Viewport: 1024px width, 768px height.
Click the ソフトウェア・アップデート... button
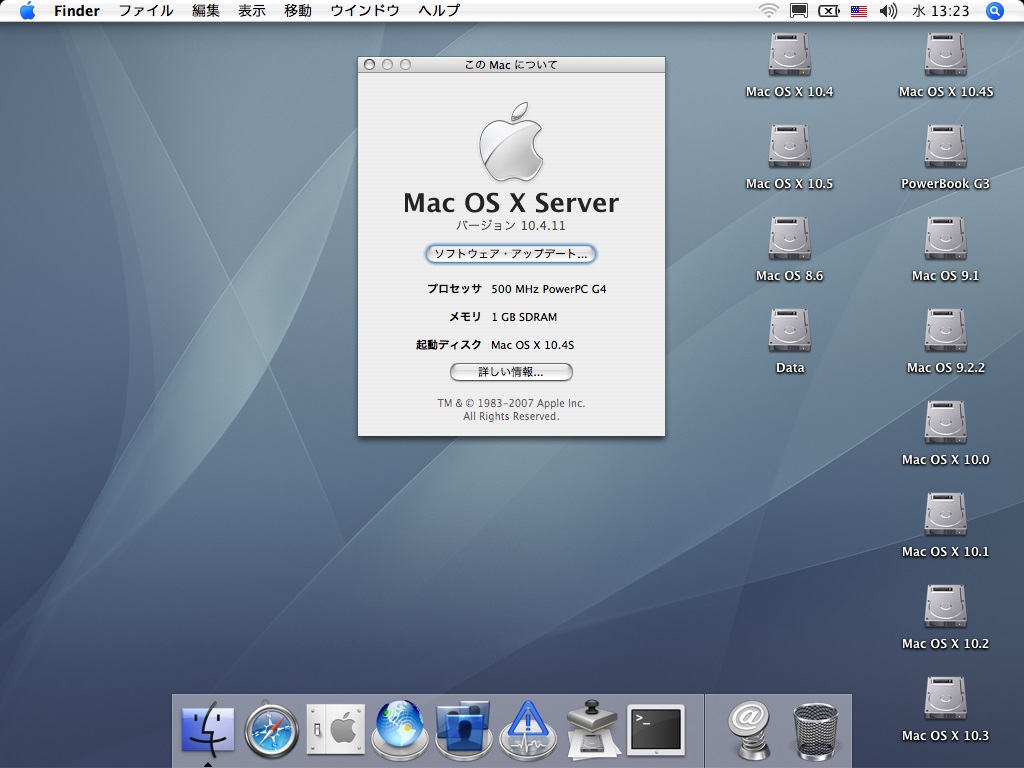(x=511, y=253)
